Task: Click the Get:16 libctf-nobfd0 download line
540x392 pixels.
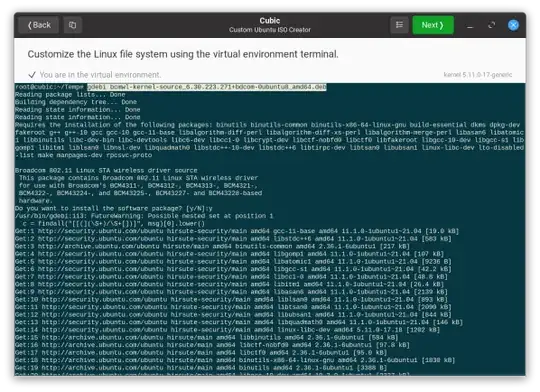Action: [x=212, y=344]
